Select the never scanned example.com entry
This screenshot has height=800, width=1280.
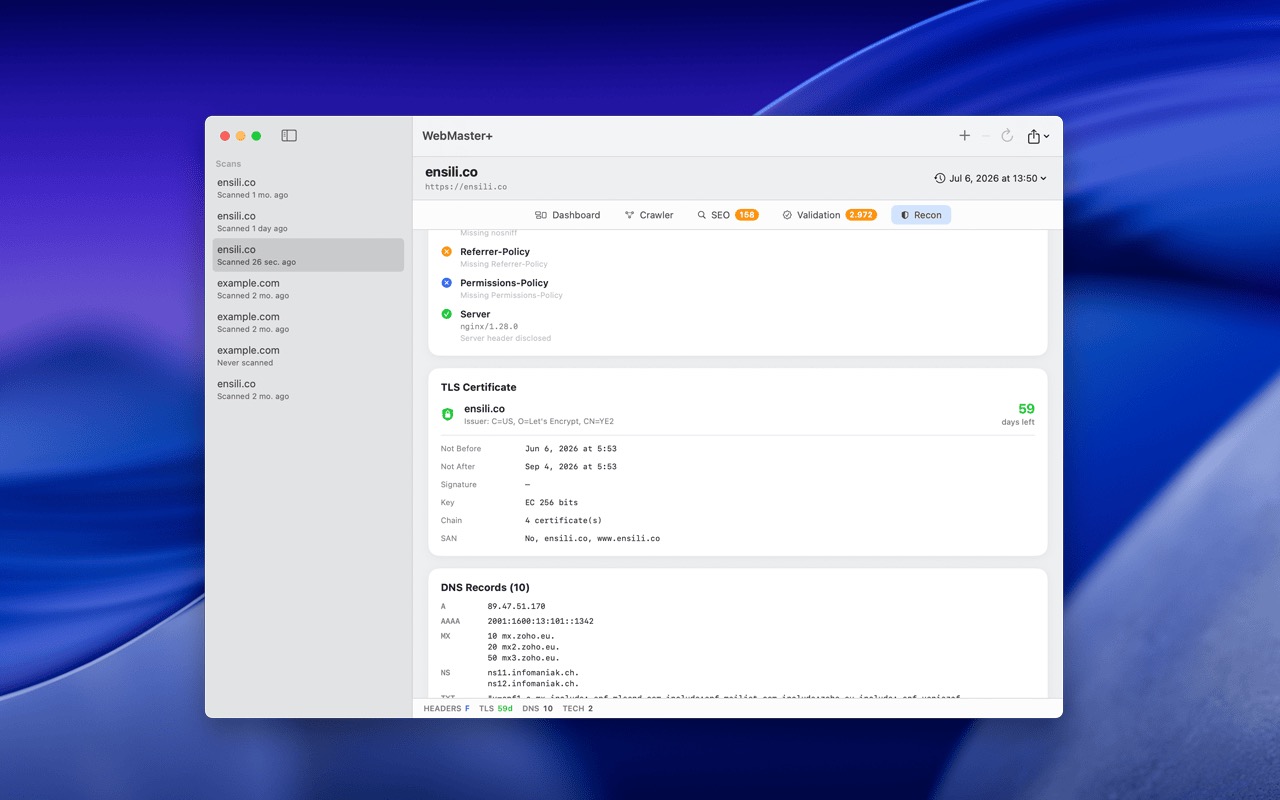pos(308,356)
